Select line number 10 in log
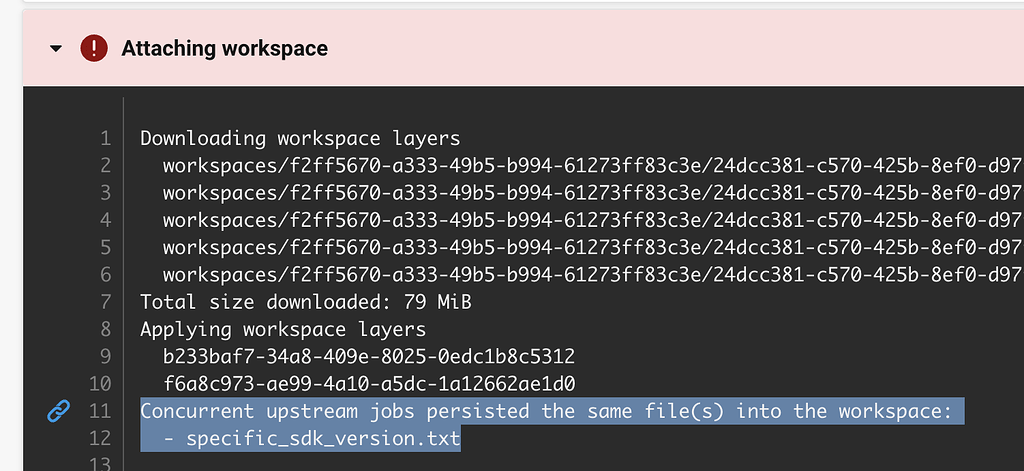This screenshot has width=1024, height=471. click(x=101, y=383)
